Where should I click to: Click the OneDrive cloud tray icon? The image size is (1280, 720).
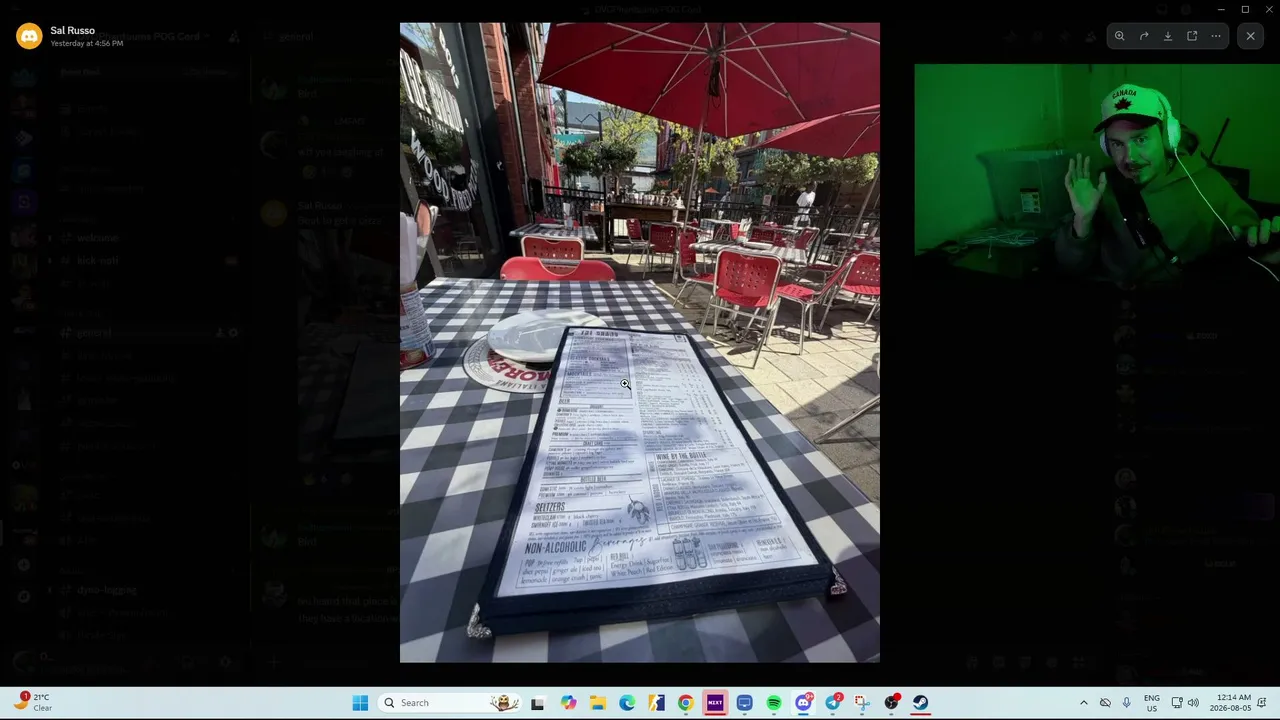(1105, 703)
